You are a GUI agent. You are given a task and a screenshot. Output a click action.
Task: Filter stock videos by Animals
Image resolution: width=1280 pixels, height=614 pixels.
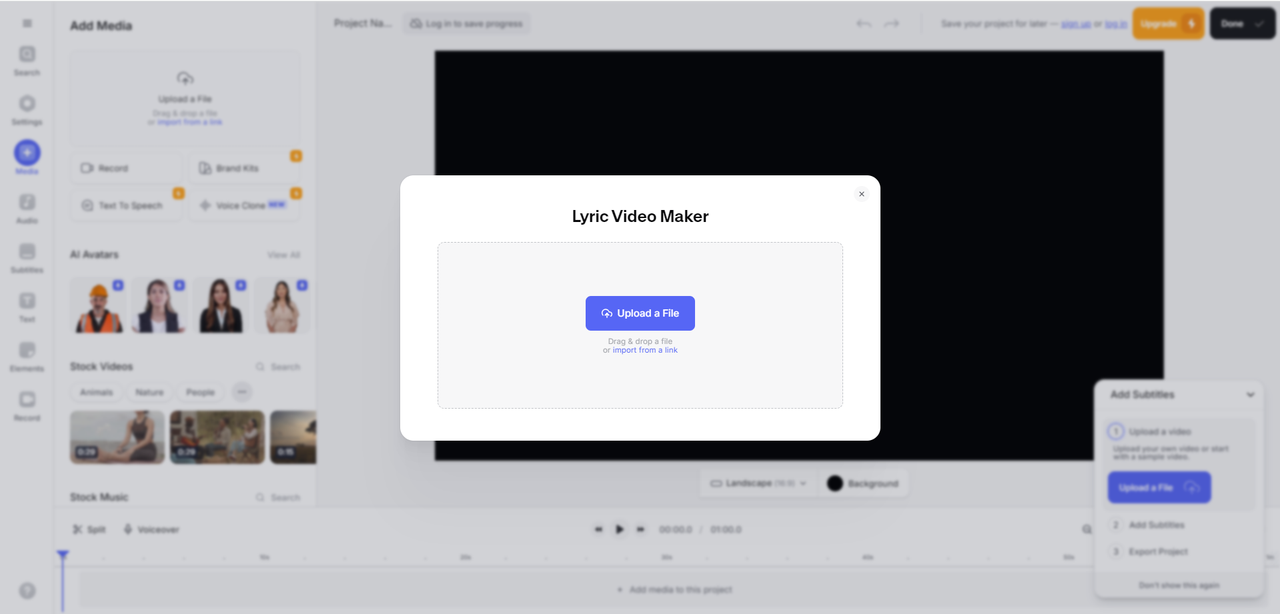click(x=97, y=392)
